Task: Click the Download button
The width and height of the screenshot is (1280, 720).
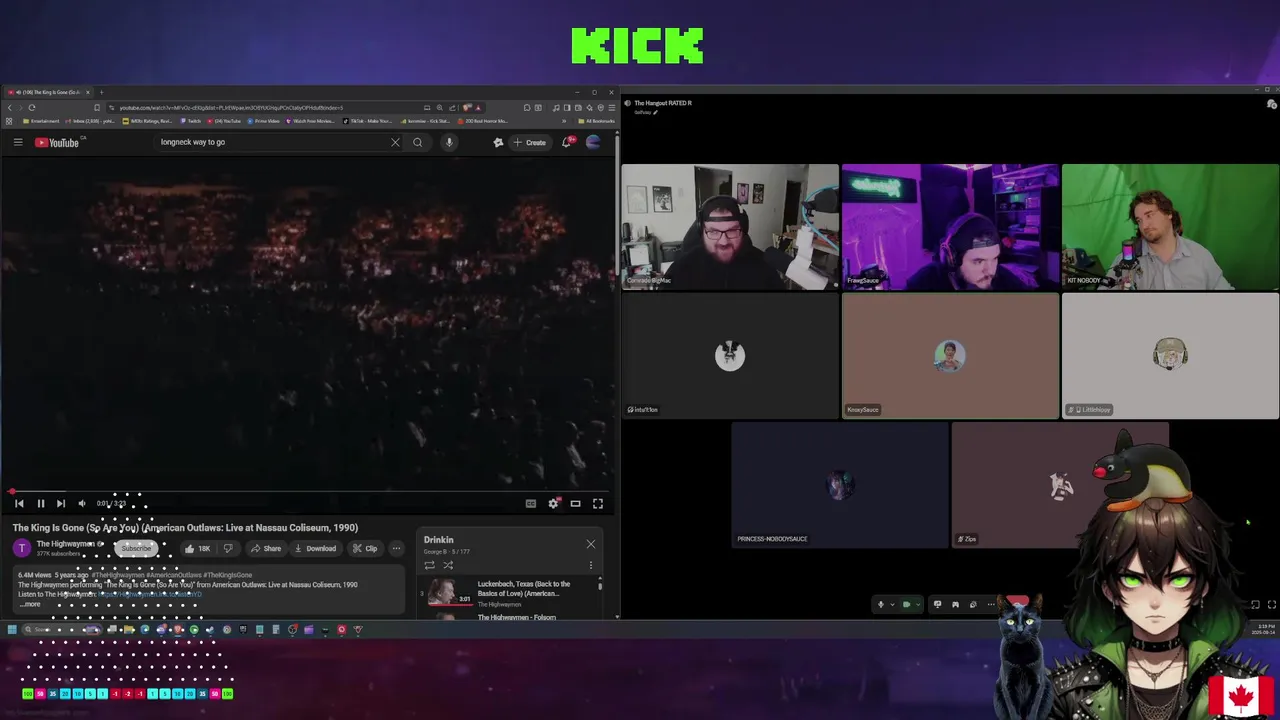Action: tap(315, 548)
